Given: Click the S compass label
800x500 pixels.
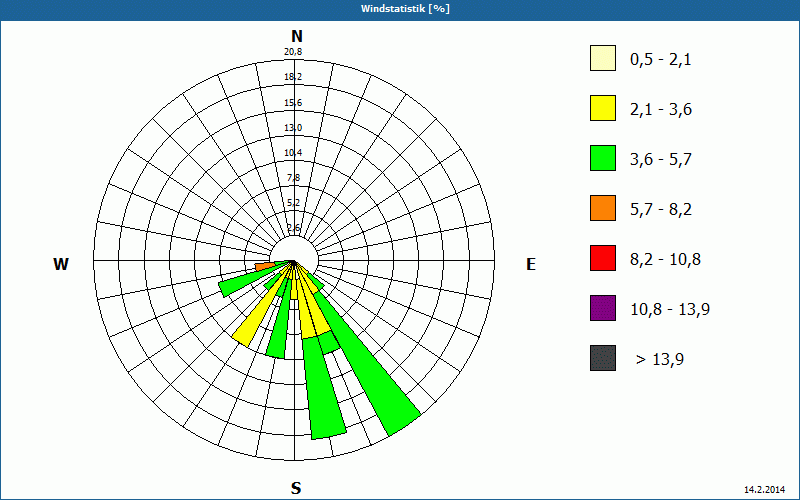Looking at the screenshot, I should [296, 488].
